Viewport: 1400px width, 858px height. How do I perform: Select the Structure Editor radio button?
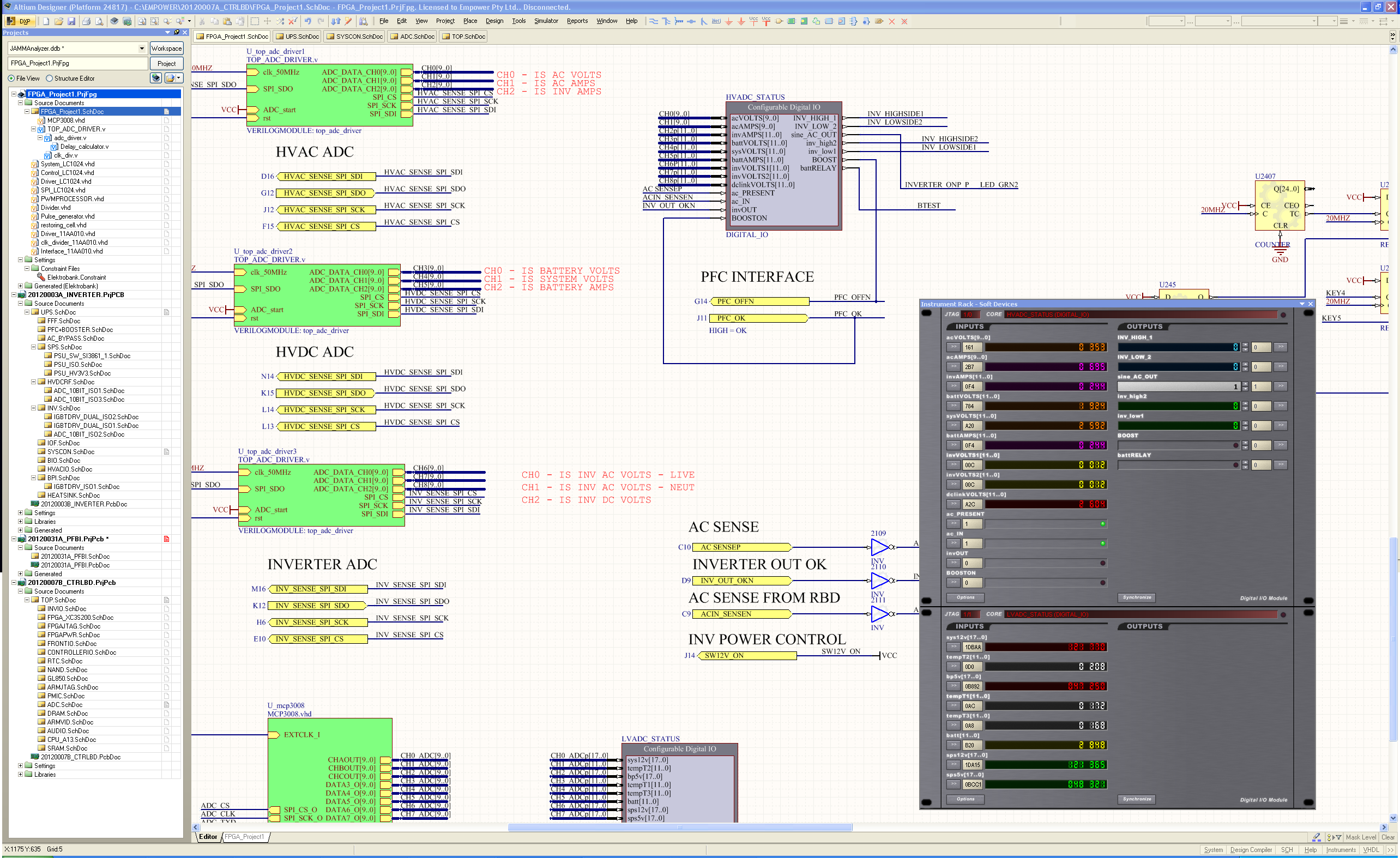[49, 78]
